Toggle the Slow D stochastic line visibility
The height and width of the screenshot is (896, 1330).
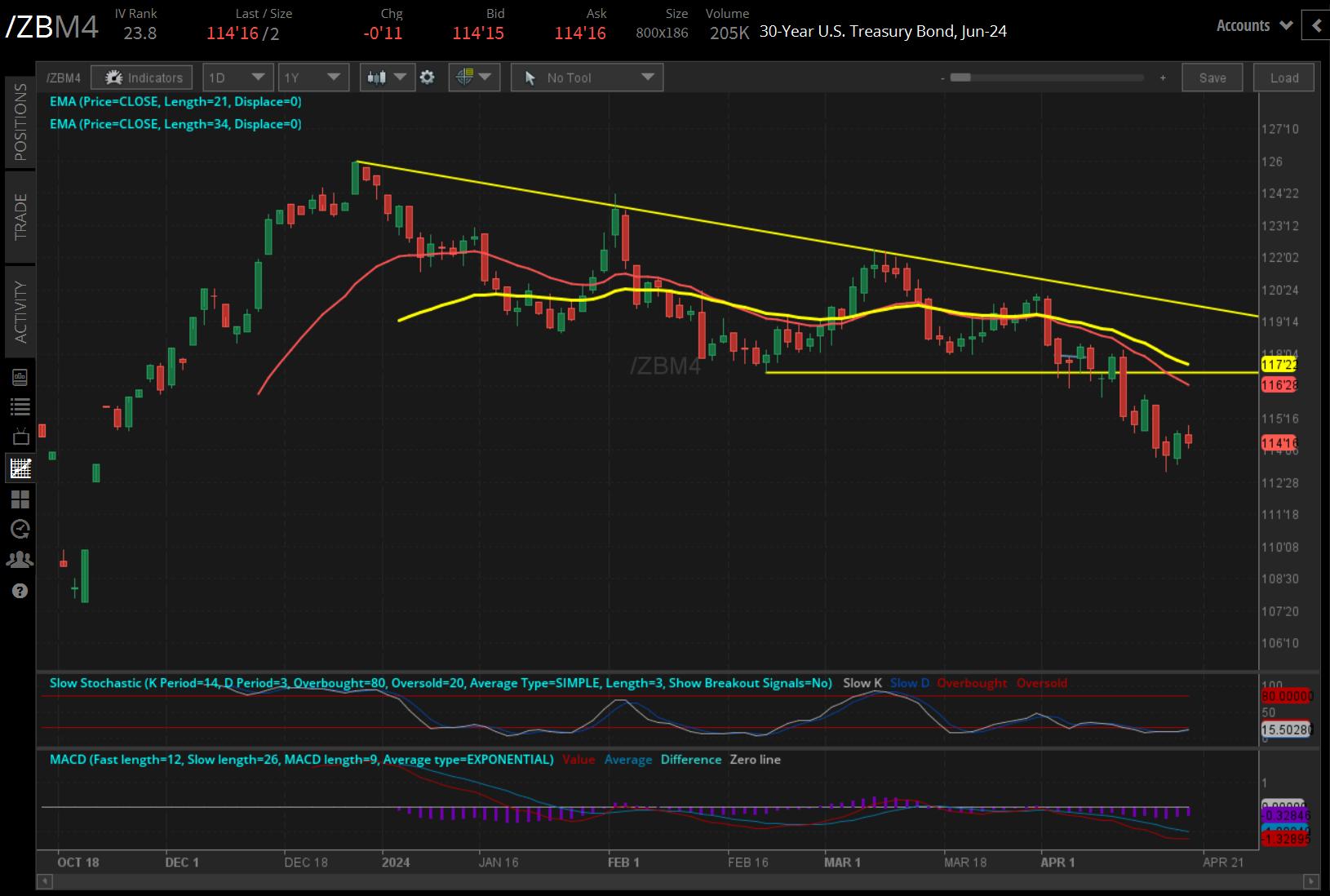[909, 683]
